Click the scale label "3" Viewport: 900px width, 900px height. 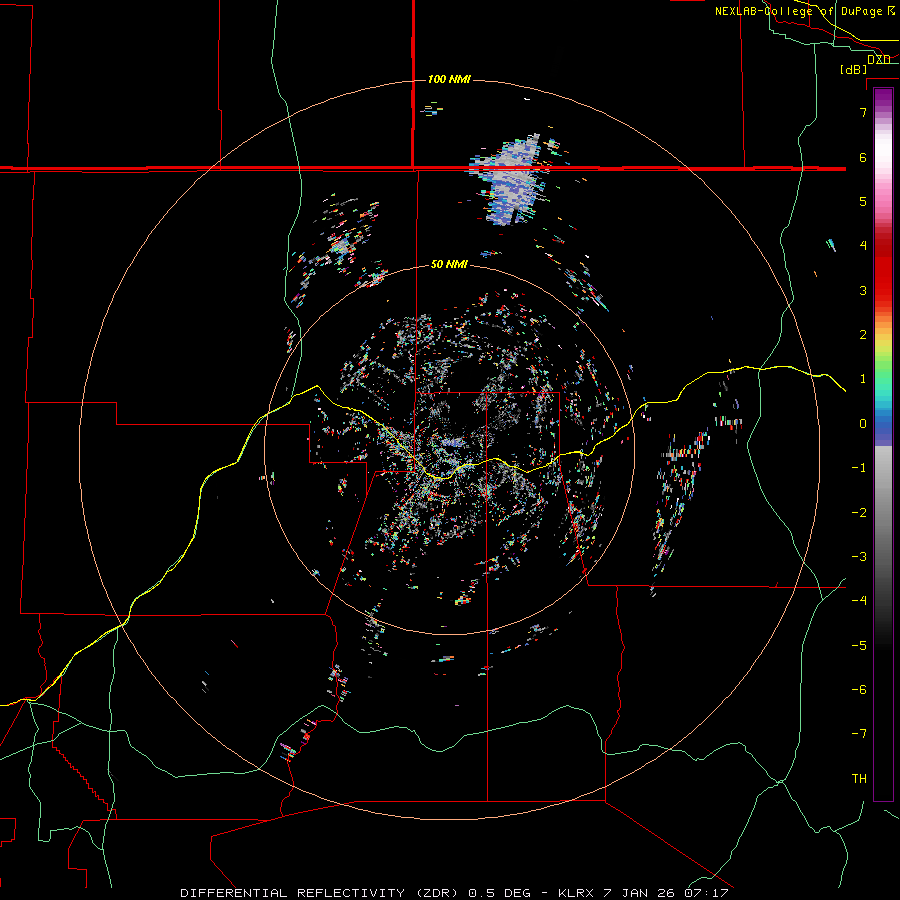863,290
